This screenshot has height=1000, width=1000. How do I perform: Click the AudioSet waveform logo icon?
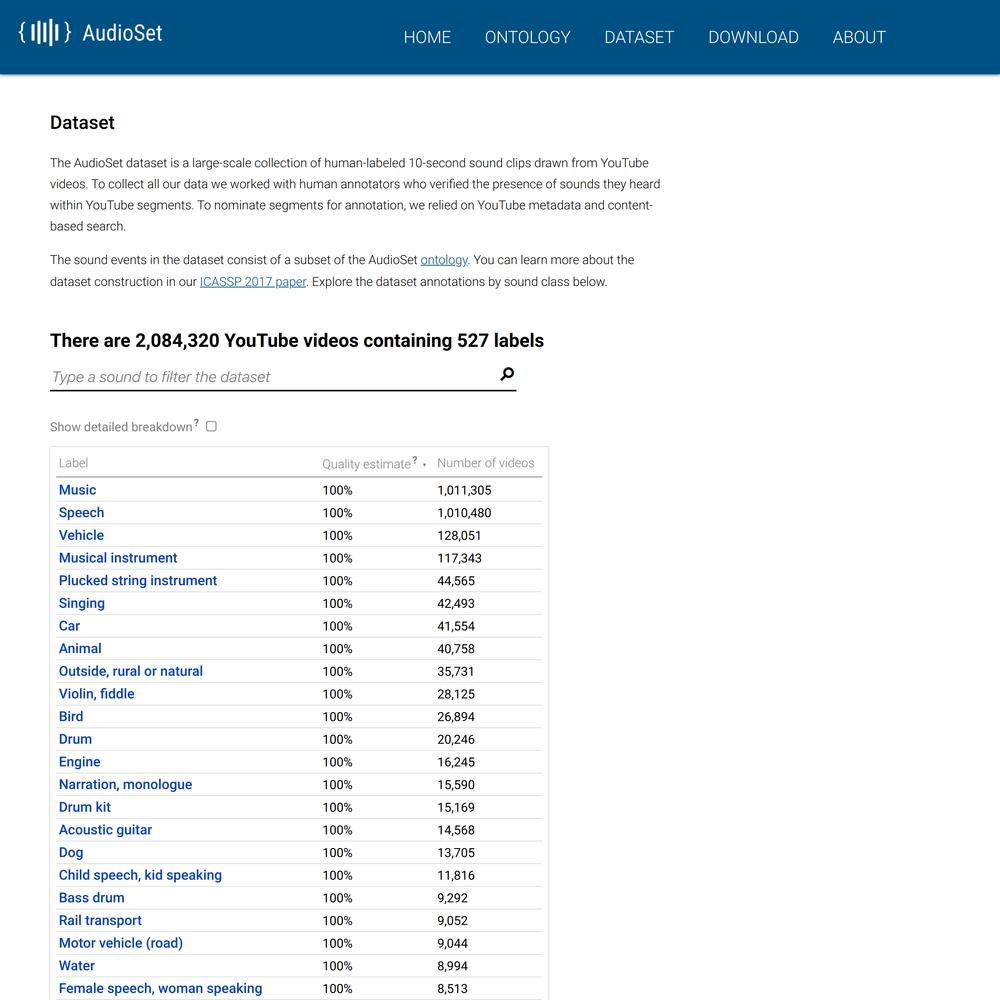click(x=45, y=32)
